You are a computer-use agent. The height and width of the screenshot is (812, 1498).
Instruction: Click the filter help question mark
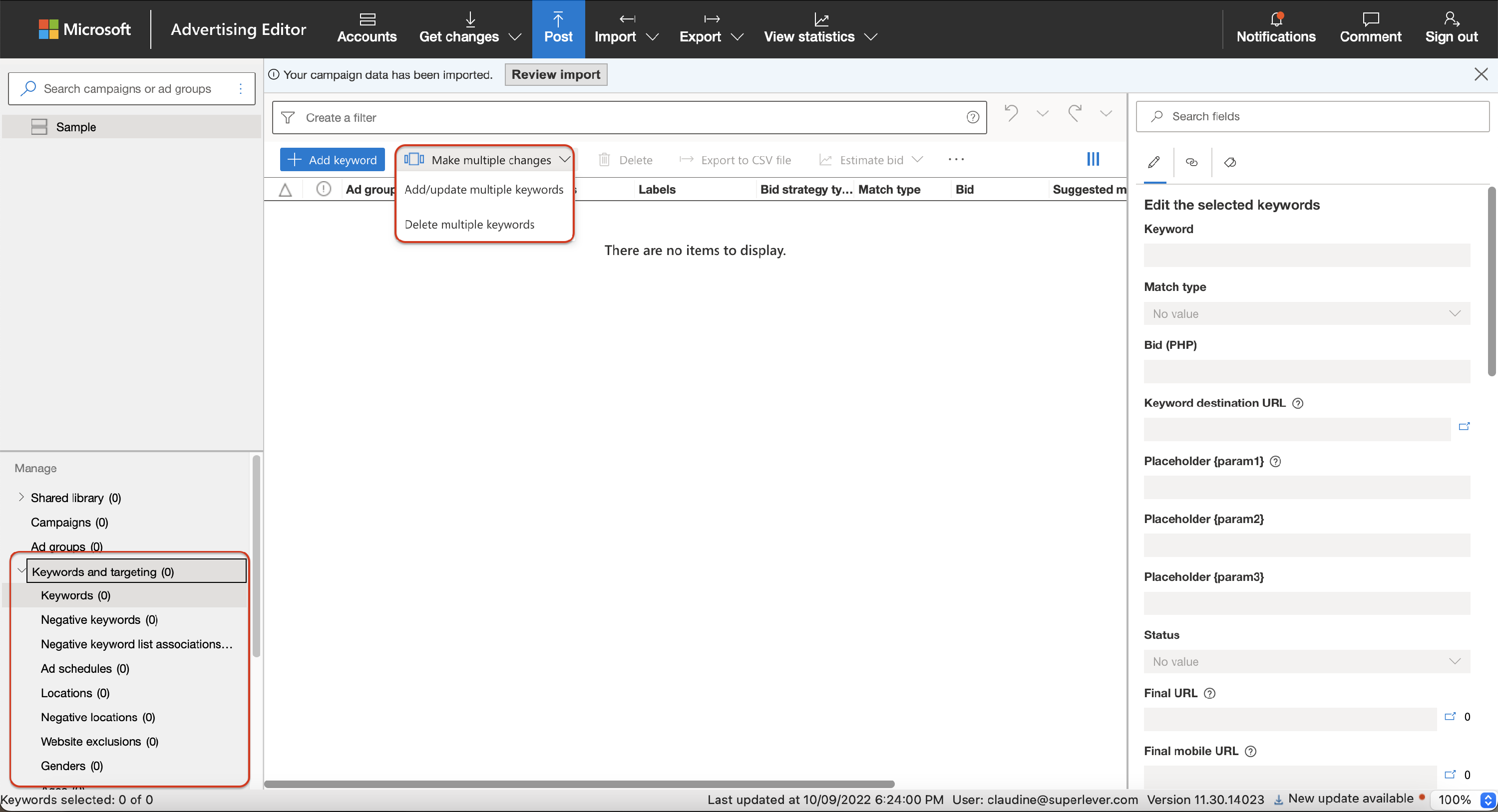(x=972, y=117)
